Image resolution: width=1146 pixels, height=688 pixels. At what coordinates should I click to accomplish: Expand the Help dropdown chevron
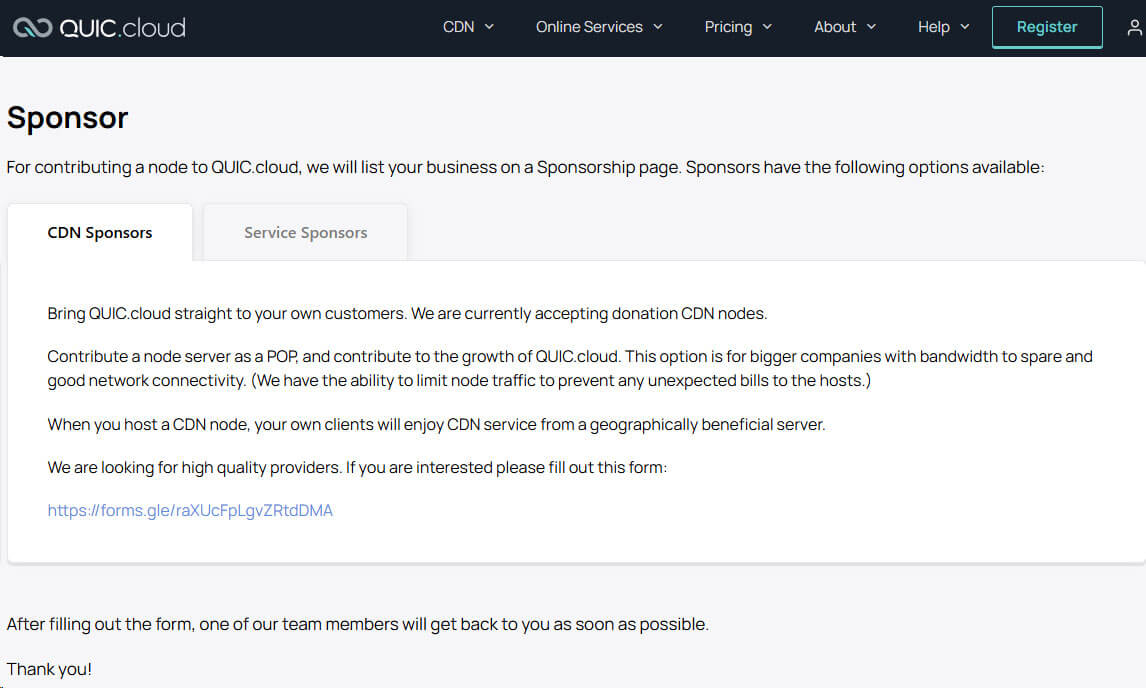click(x=965, y=27)
